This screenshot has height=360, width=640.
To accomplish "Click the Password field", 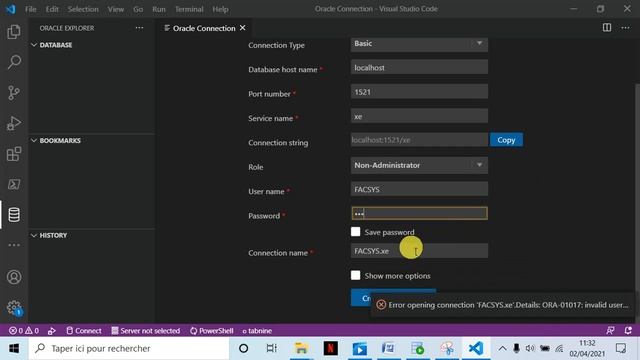I will 419,213.
